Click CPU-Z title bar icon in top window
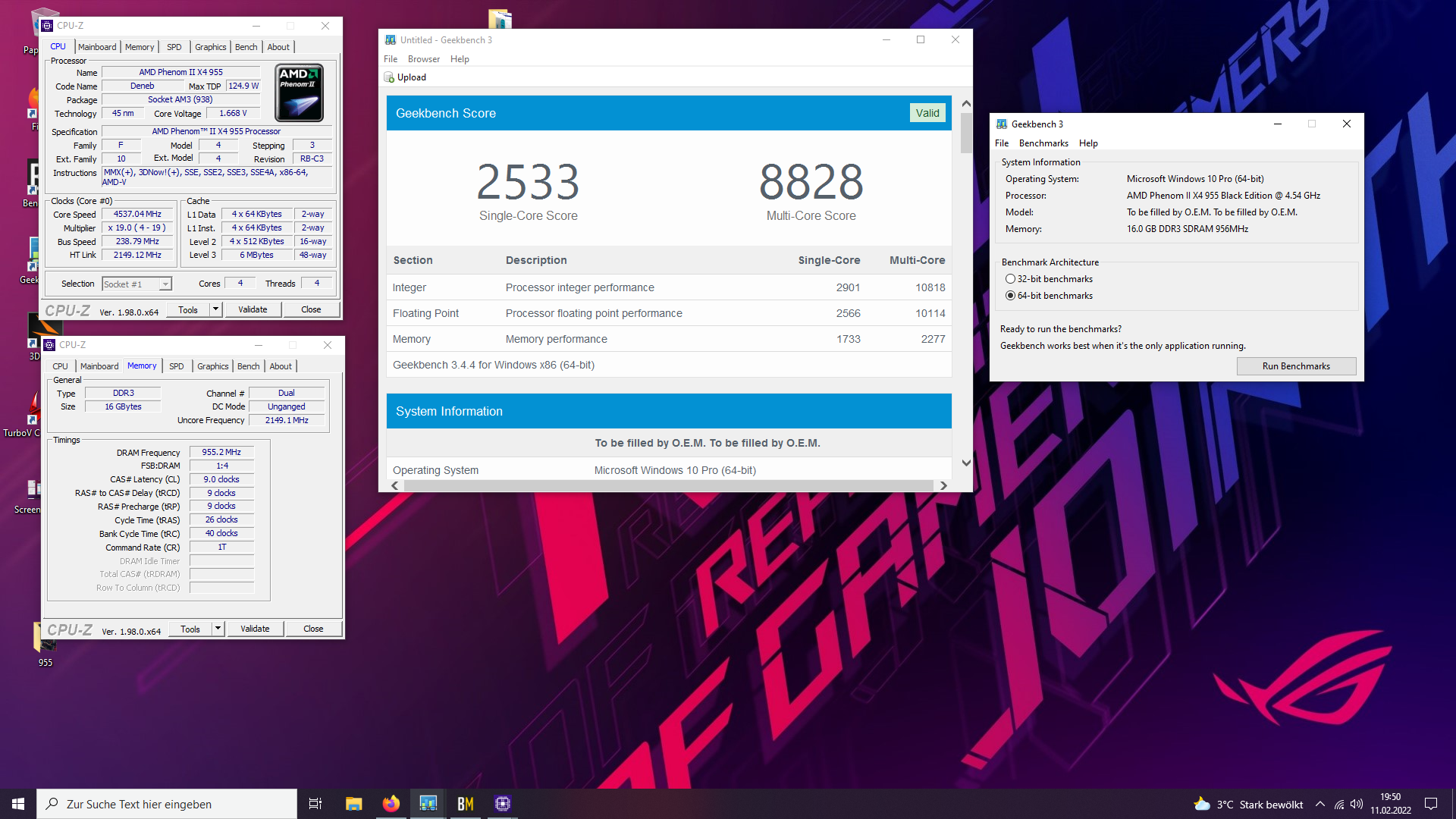This screenshot has width=1456, height=819. [x=47, y=26]
